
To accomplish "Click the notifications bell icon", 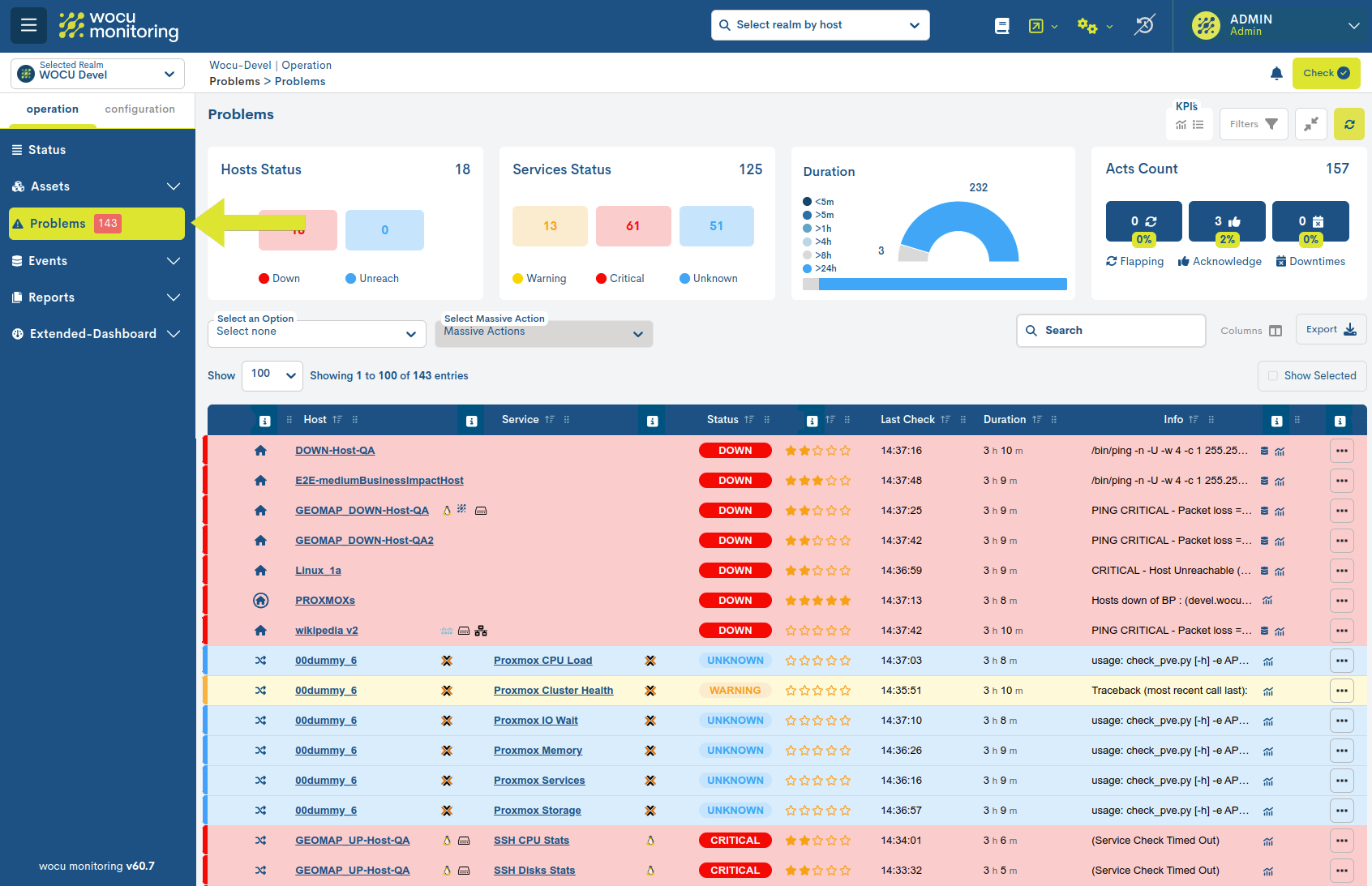I will [1276, 74].
